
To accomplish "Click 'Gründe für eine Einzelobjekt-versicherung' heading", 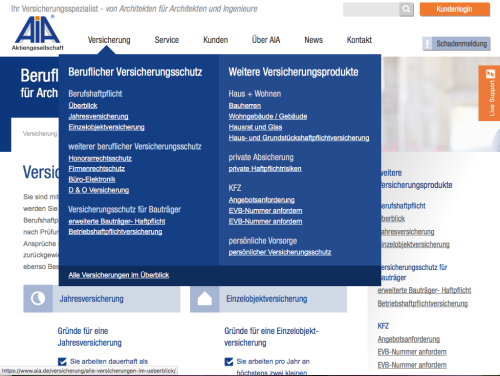I will [x=271, y=337].
